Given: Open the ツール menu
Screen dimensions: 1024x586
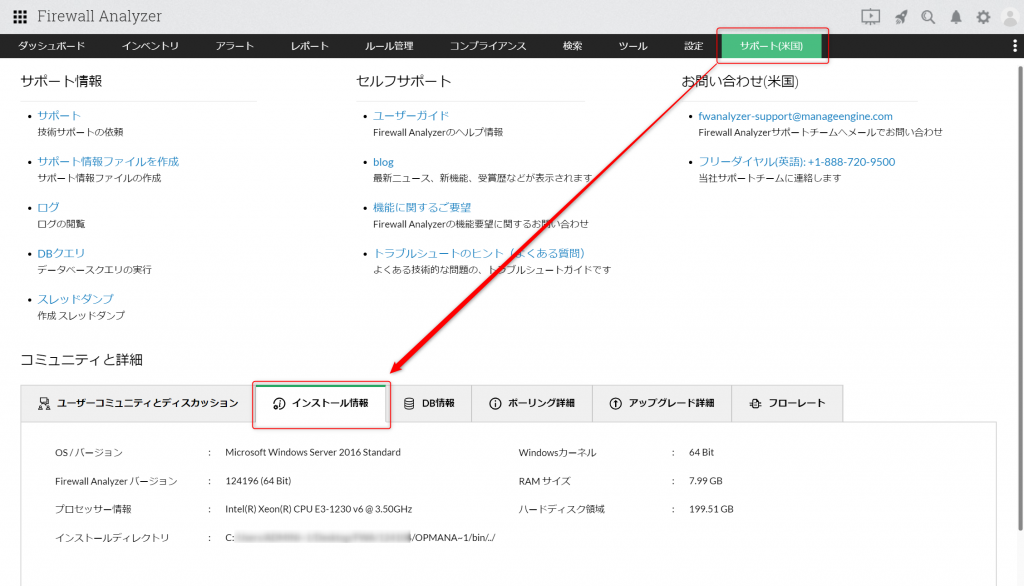Looking at the screenshot, I should point(633,46).
